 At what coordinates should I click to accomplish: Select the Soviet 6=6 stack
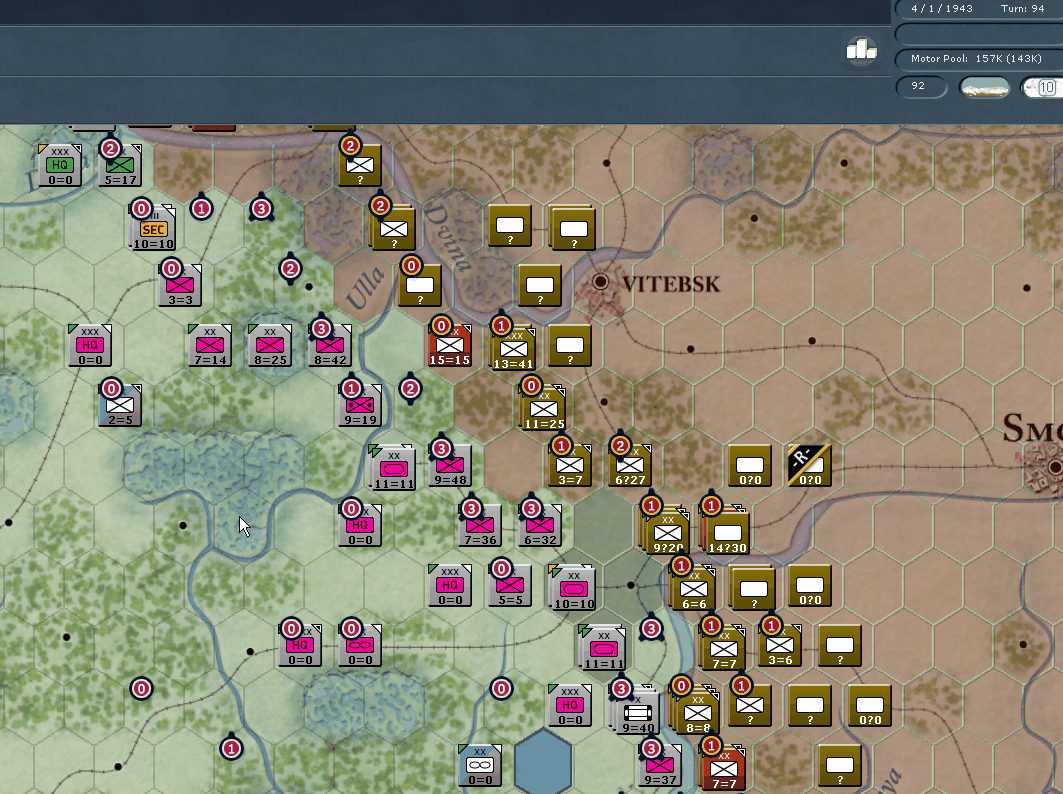(x=692, y=589)
